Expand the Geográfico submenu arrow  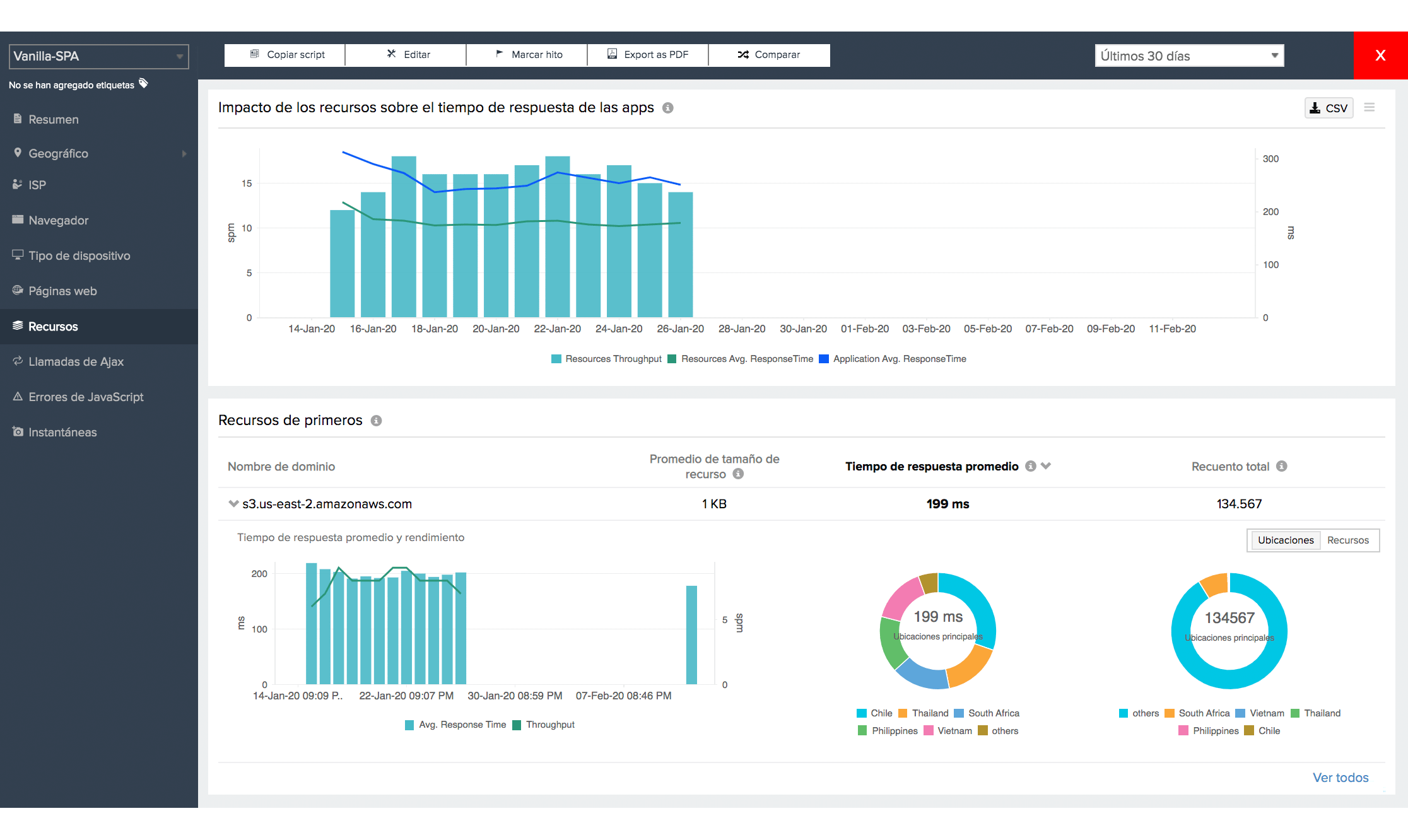coord(184,153)
